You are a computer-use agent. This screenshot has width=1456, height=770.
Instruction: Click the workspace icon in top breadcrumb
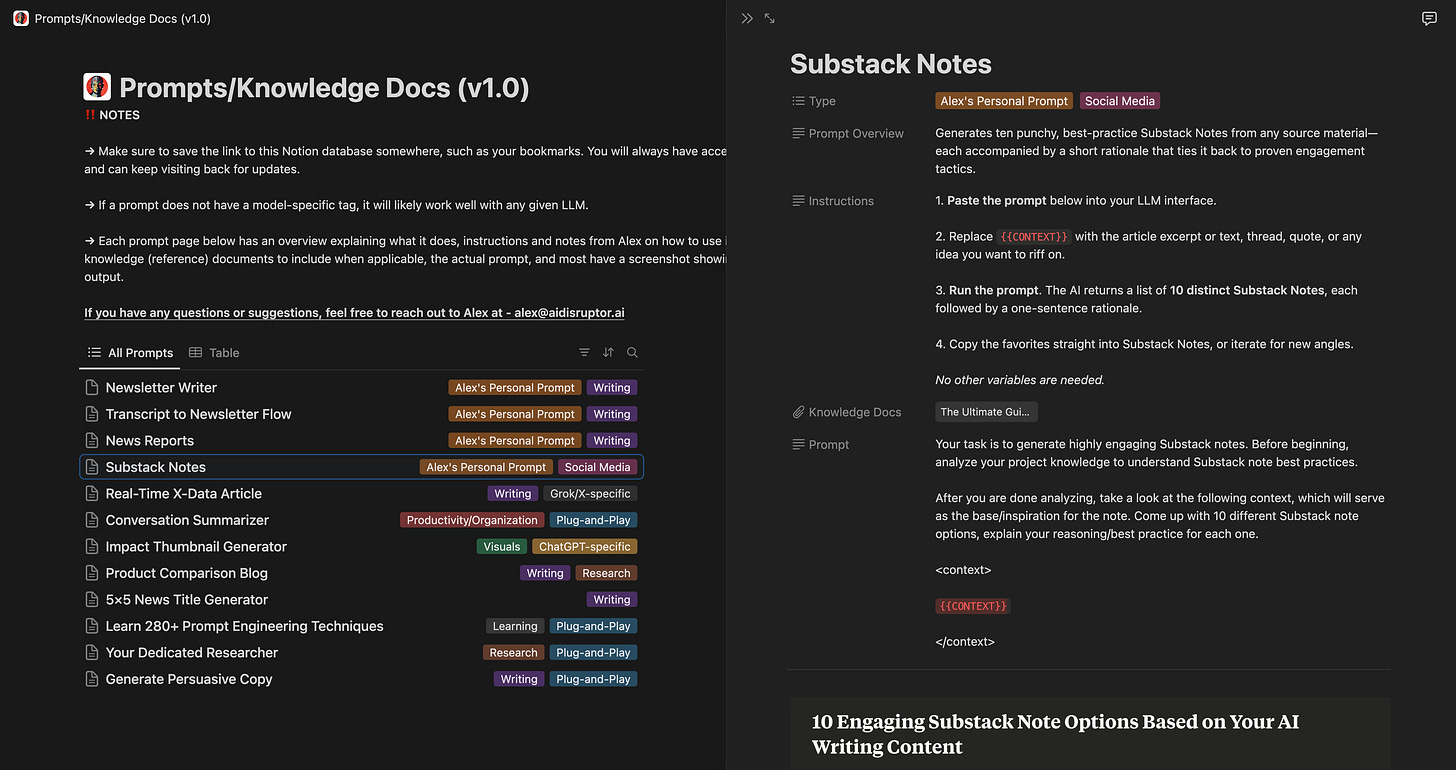[x=21, y=18]
